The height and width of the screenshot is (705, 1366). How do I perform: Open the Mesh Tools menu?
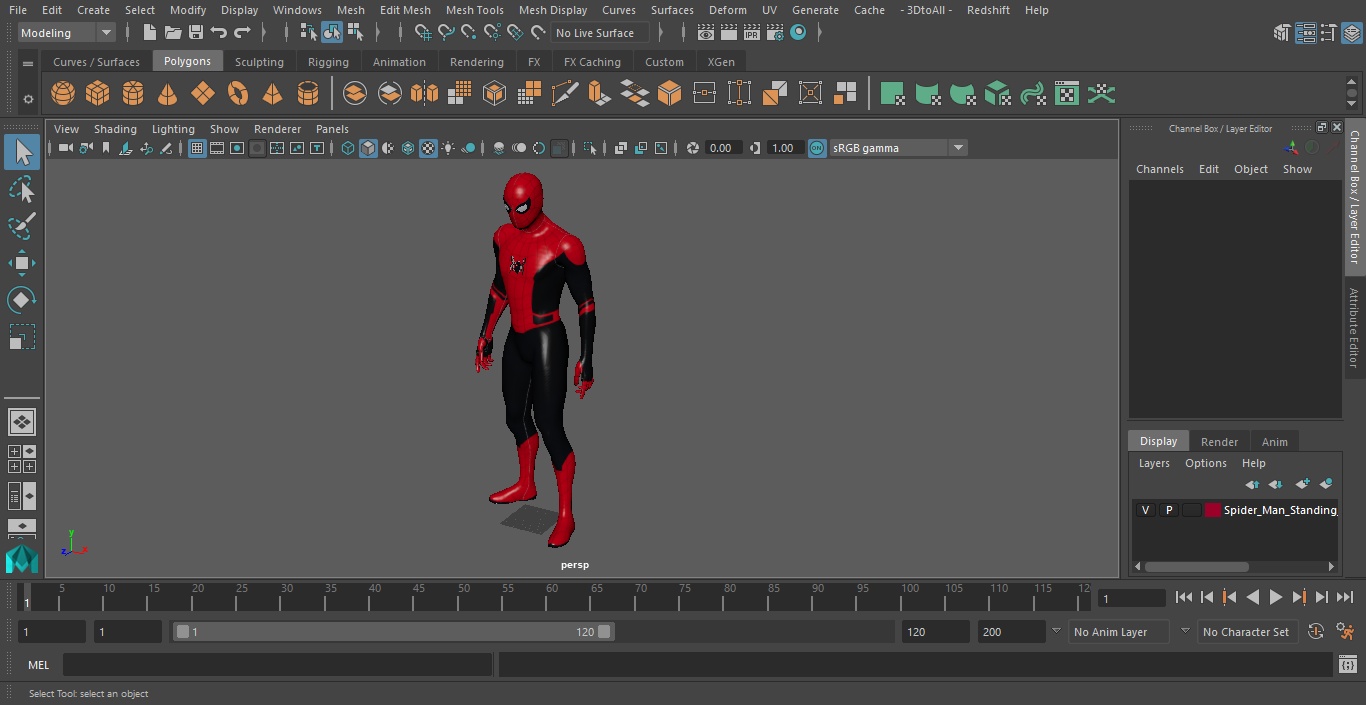(x=474, y=10)
